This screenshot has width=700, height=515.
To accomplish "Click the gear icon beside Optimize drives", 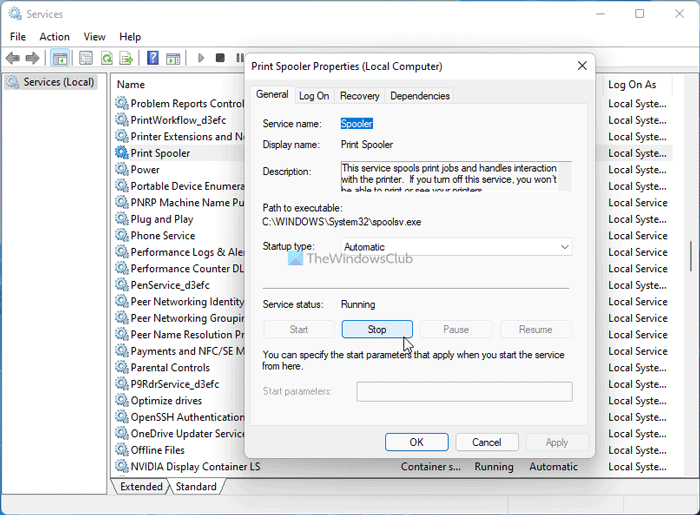I will pos(121,400).
